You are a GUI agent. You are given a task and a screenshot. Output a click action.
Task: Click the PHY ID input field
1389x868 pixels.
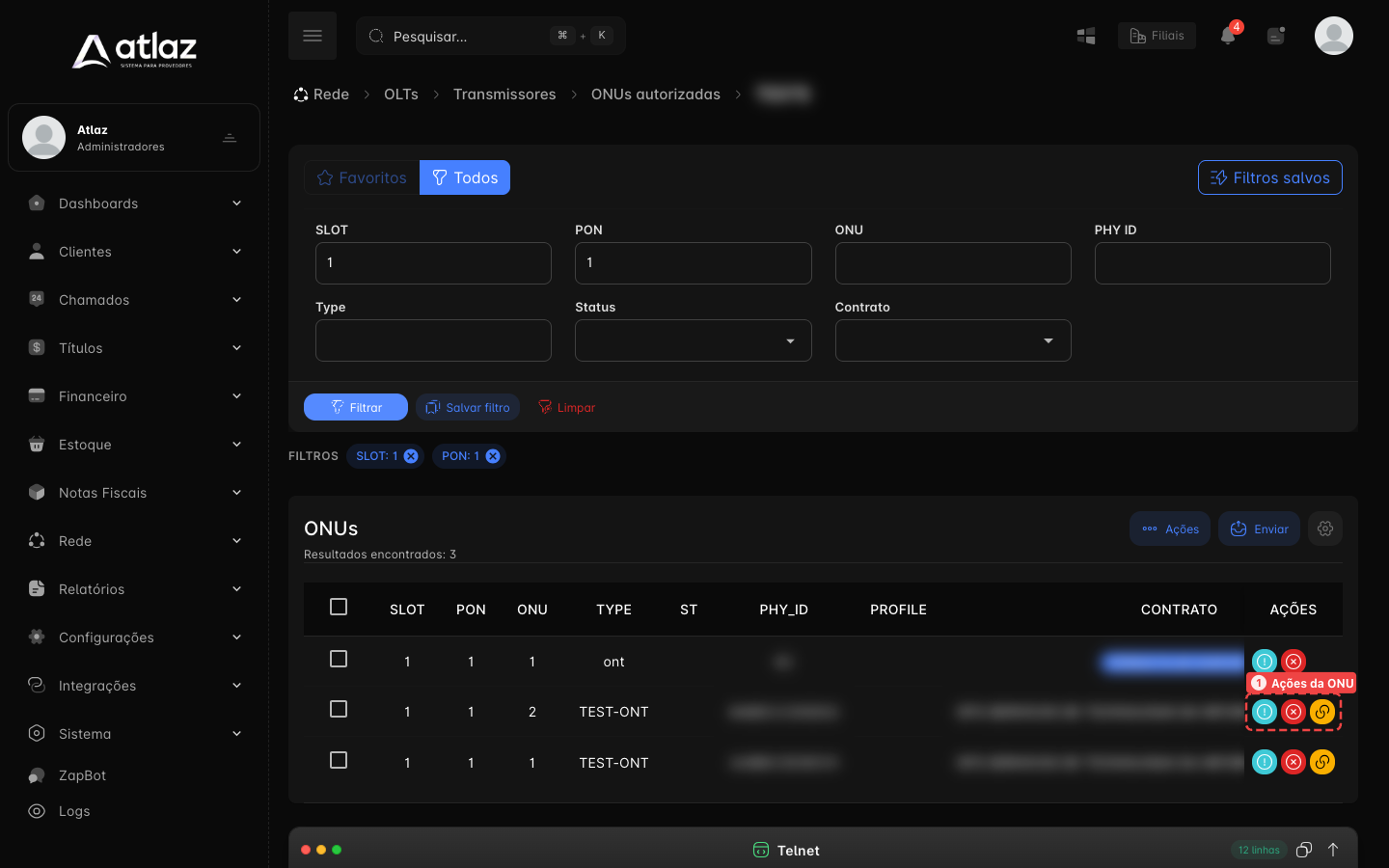coord(1212,263)
